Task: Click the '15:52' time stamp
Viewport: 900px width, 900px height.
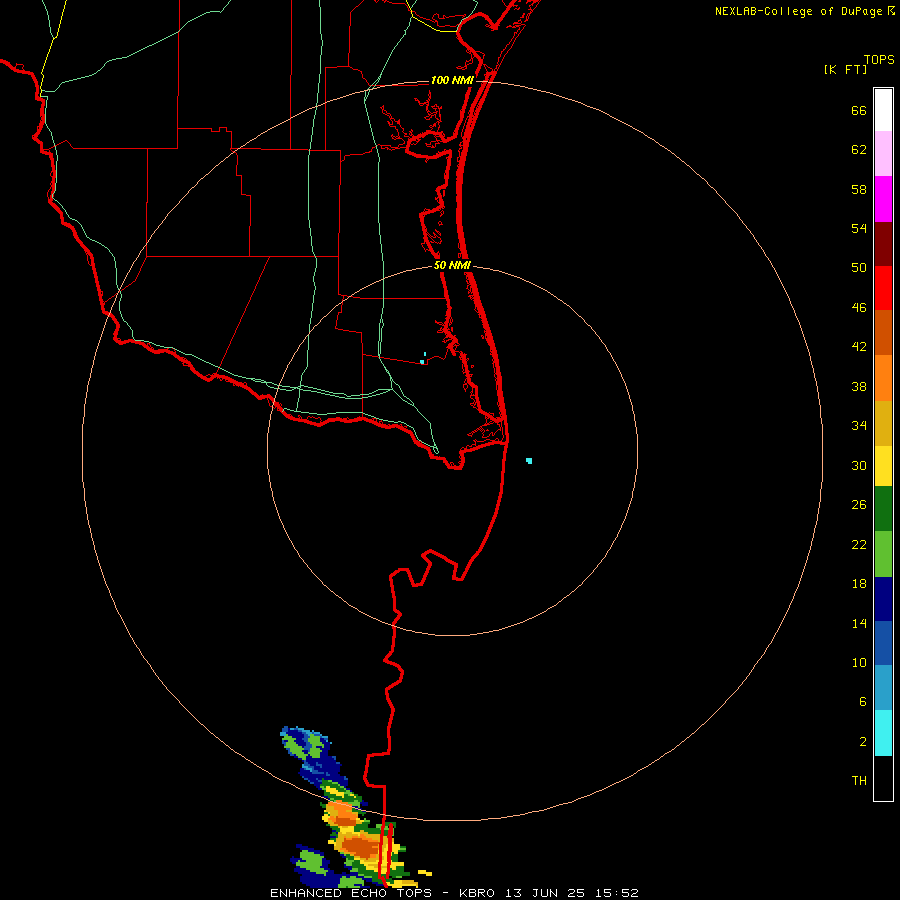Action: (616, 893)
